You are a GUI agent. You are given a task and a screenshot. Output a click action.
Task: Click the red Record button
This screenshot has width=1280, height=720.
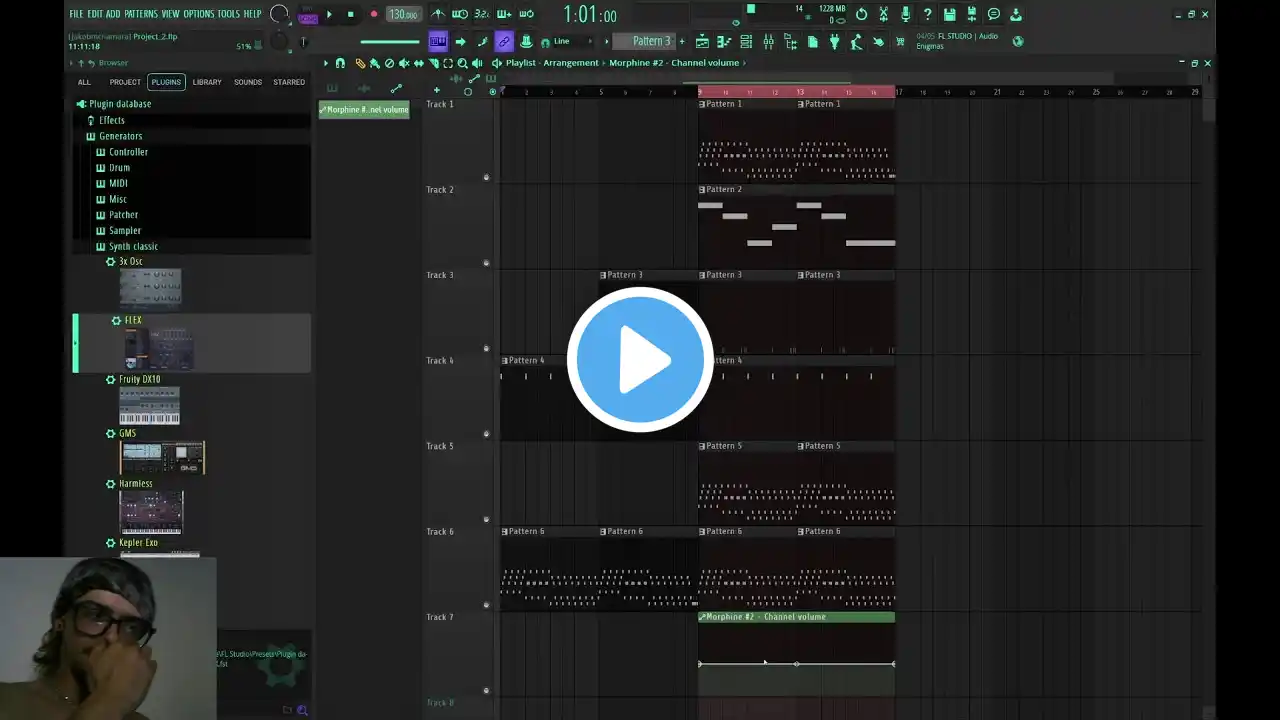[374, 14]
